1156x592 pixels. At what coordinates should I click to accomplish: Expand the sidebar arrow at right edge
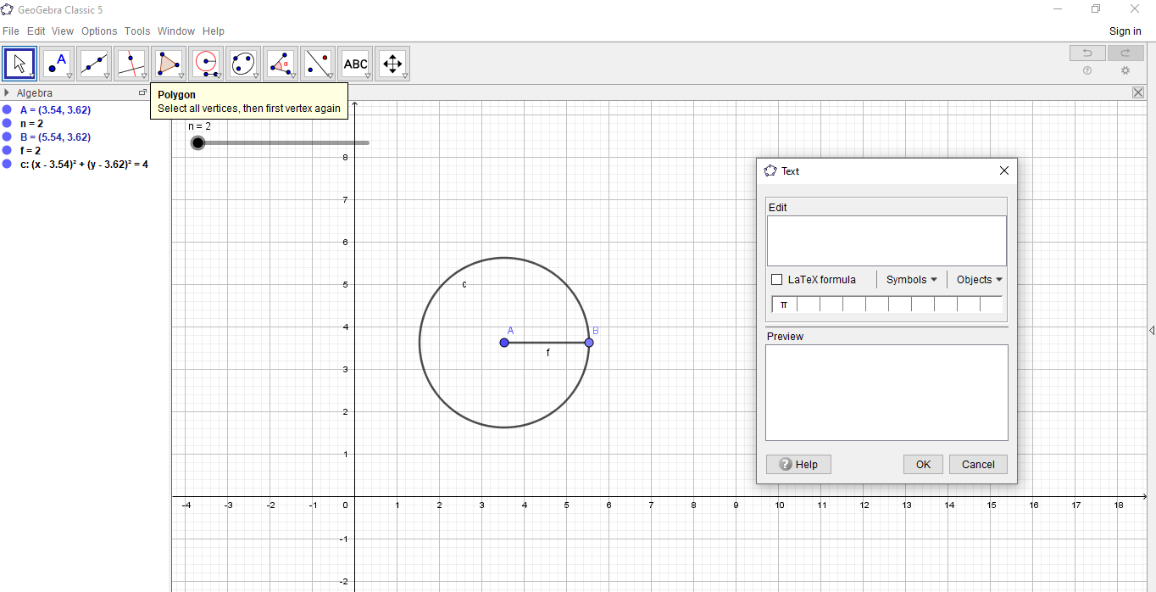[1151, 330]
